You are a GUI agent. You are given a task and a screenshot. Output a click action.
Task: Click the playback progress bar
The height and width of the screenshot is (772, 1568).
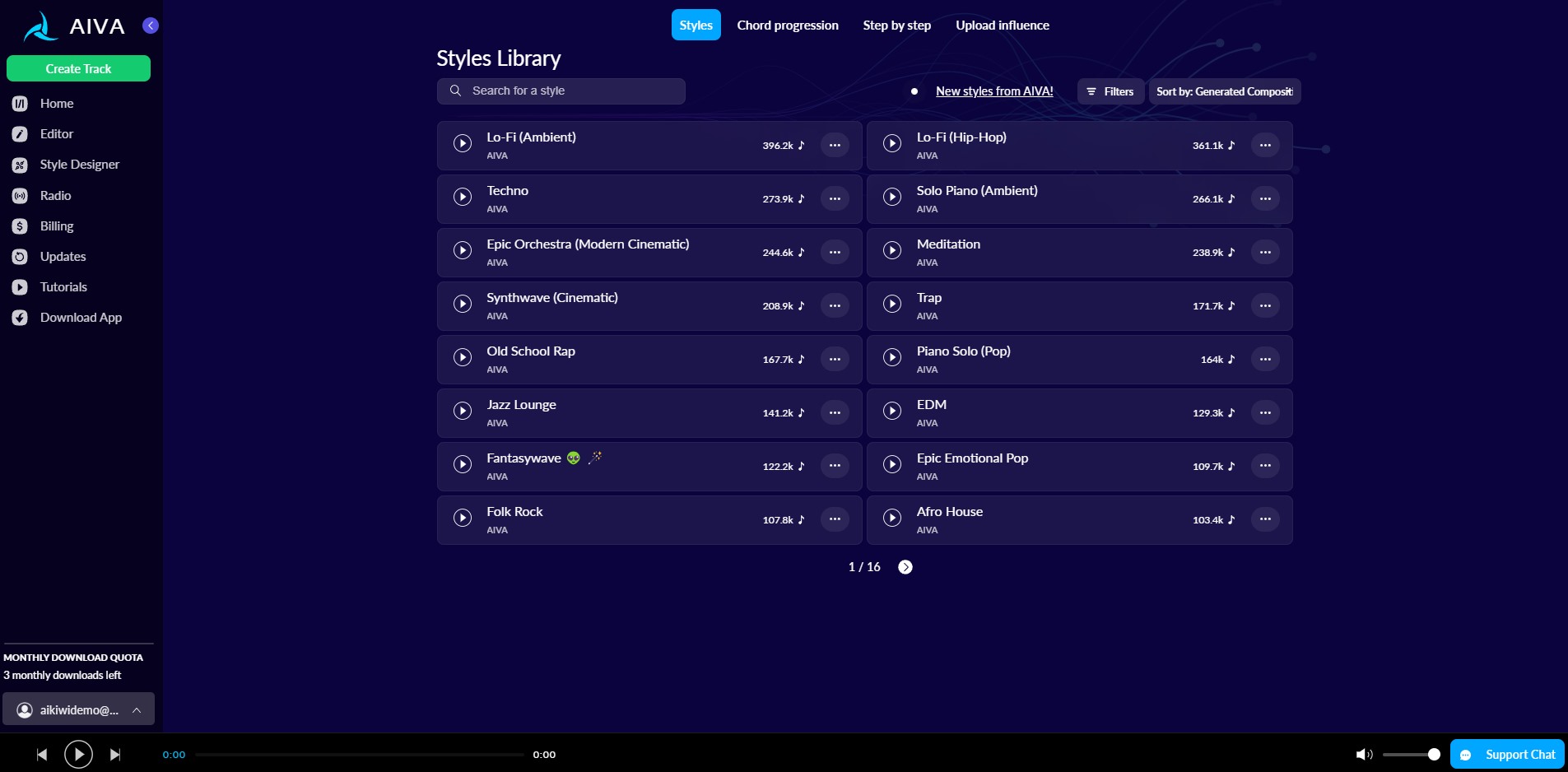pyautogui.click(x=360, y=755)
